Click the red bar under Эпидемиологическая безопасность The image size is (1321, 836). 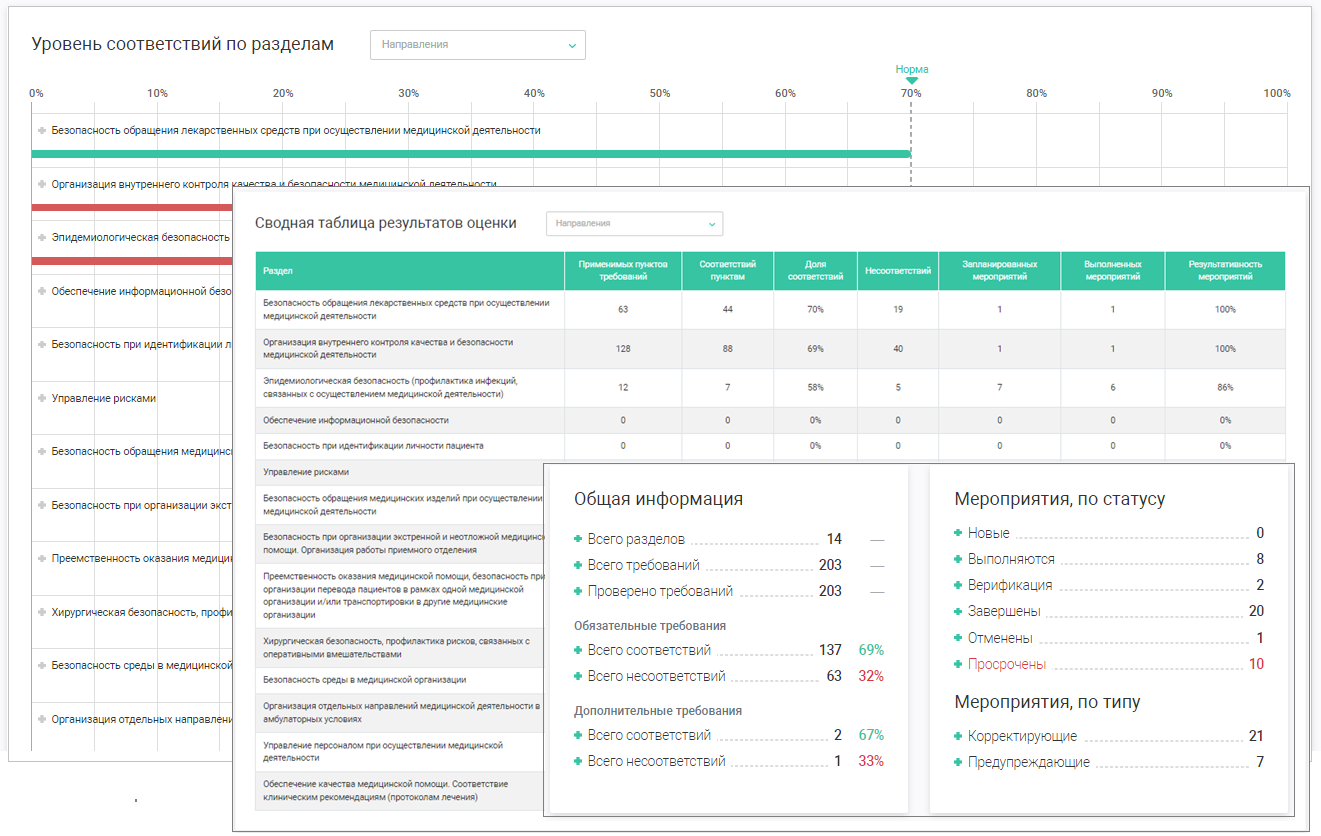pyautogui.click(x=134, y=261)
